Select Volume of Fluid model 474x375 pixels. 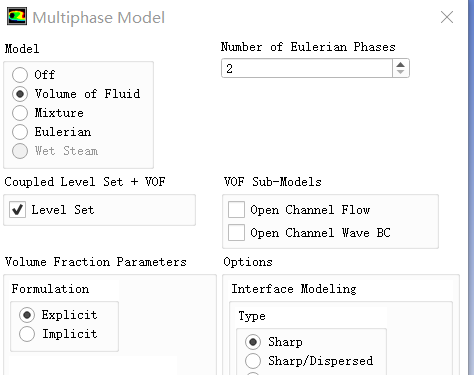point(20,94)
